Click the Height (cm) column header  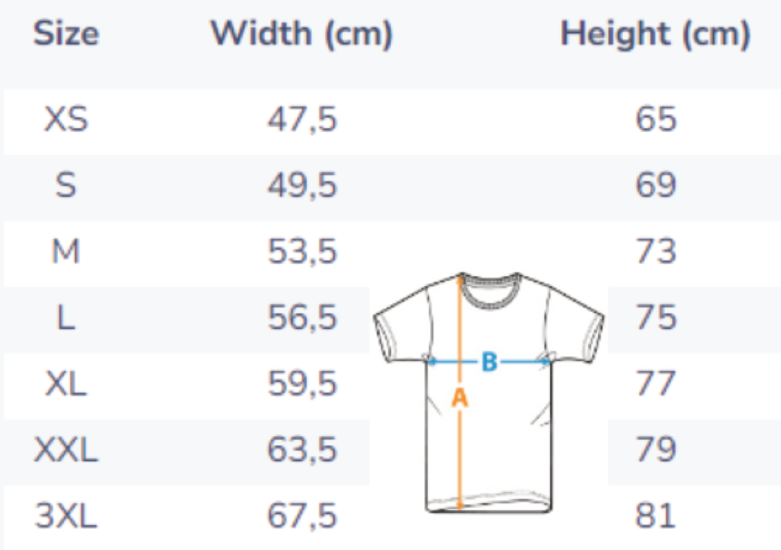point(655,34)
